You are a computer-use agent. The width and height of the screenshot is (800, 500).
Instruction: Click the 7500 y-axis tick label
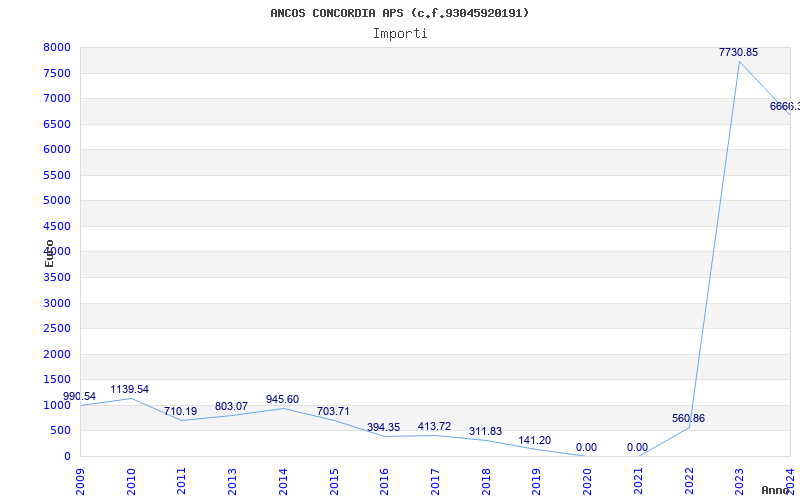(57, 73)
